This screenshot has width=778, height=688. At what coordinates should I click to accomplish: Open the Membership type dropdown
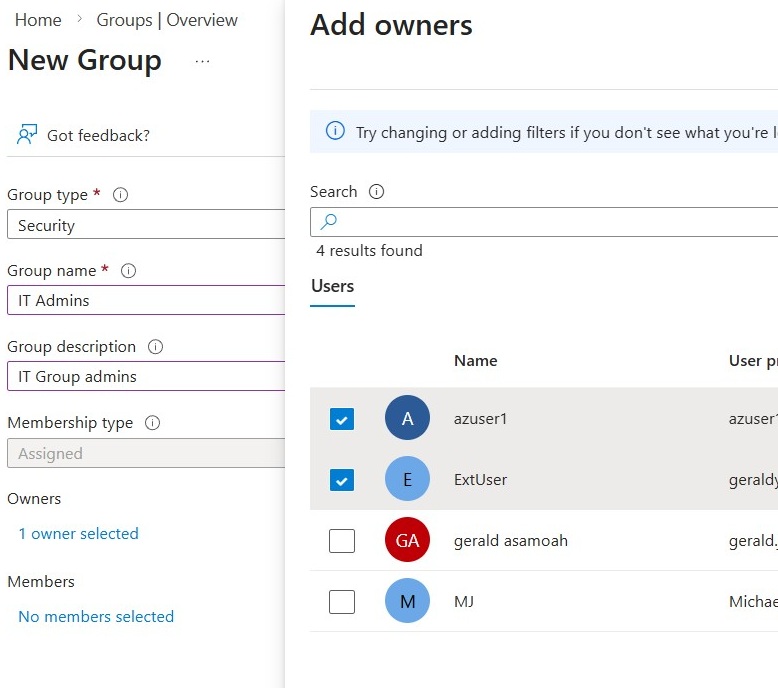146,453
